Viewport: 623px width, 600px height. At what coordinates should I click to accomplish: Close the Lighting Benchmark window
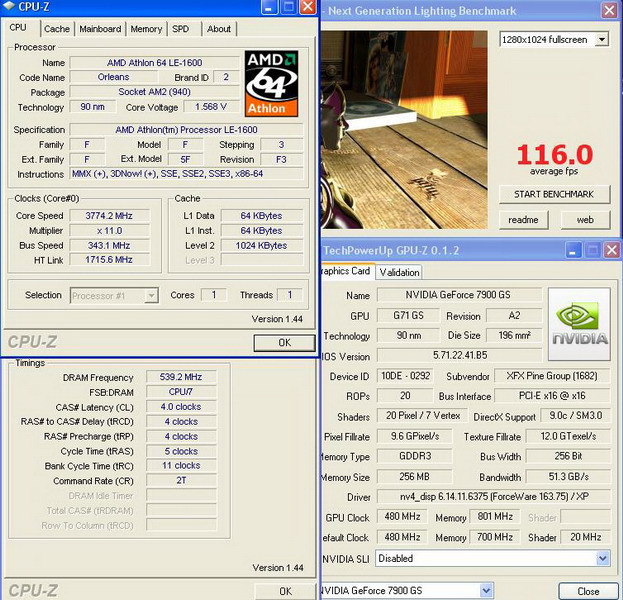[609, 10]
